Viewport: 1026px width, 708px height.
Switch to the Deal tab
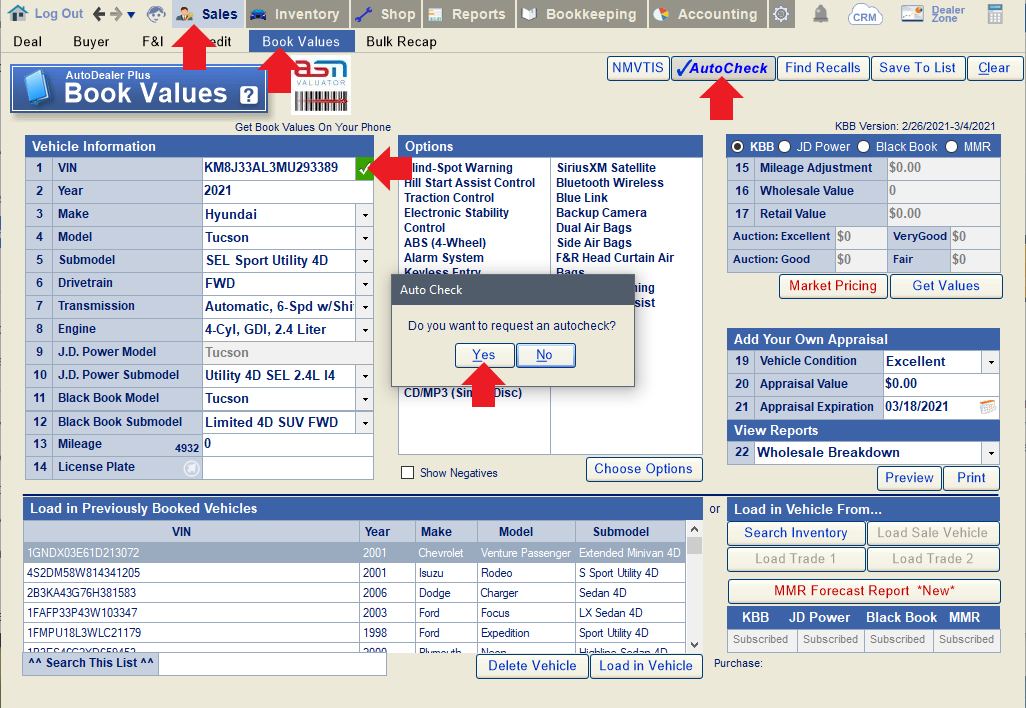click(27, 41)
